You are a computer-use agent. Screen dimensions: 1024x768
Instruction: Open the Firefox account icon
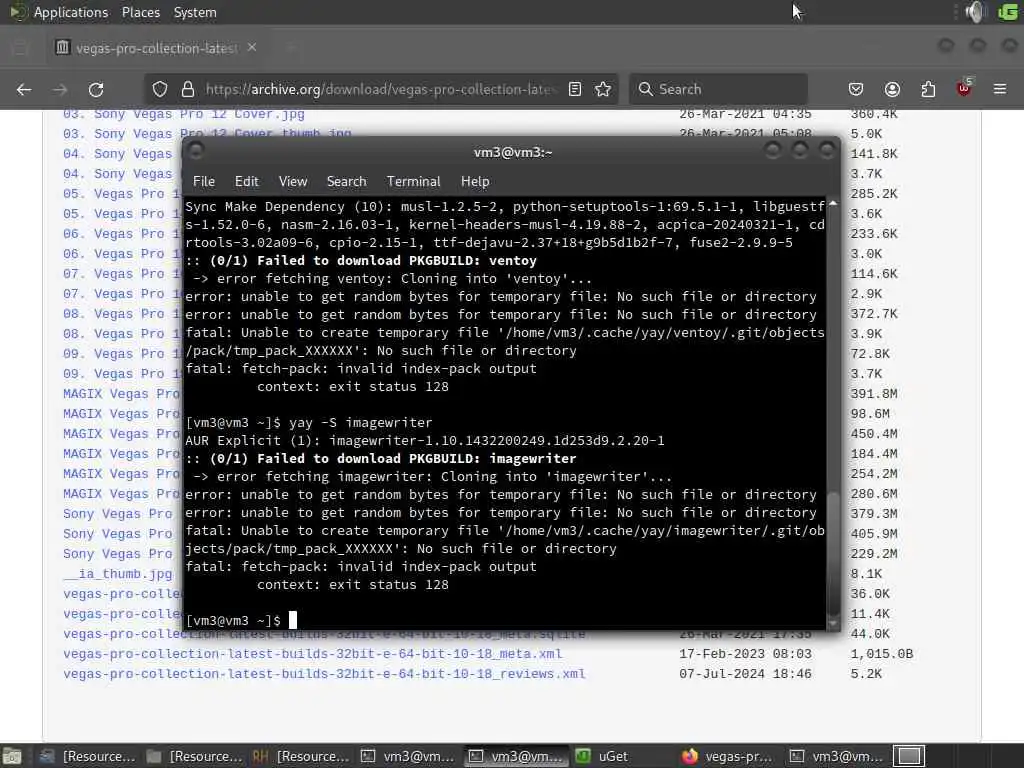(892, 89)
